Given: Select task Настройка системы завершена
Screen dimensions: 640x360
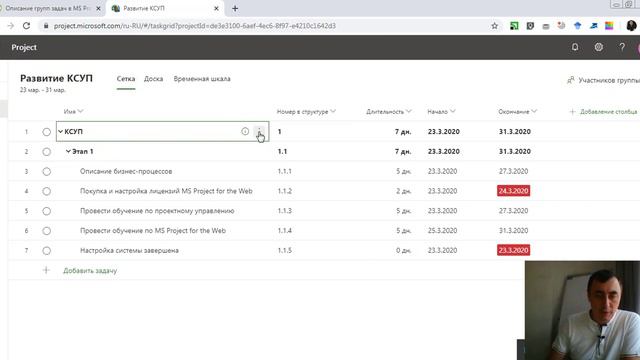Looking at the screenshot, I should click(x=129, y=251).
